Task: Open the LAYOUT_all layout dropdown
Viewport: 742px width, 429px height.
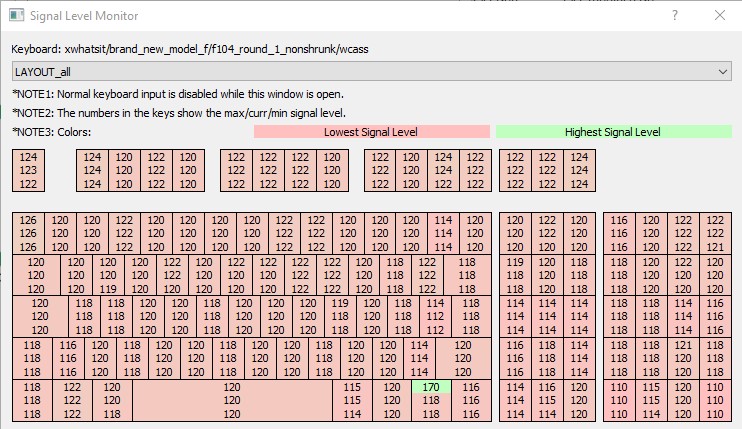Action: (371, 72)
